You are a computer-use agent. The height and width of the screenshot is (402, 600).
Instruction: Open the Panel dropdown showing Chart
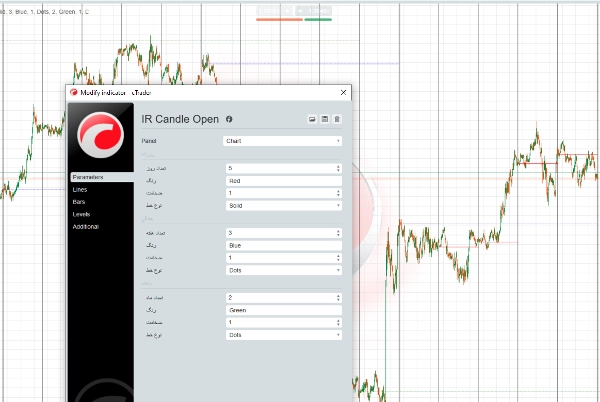click(x=282, y=141)
